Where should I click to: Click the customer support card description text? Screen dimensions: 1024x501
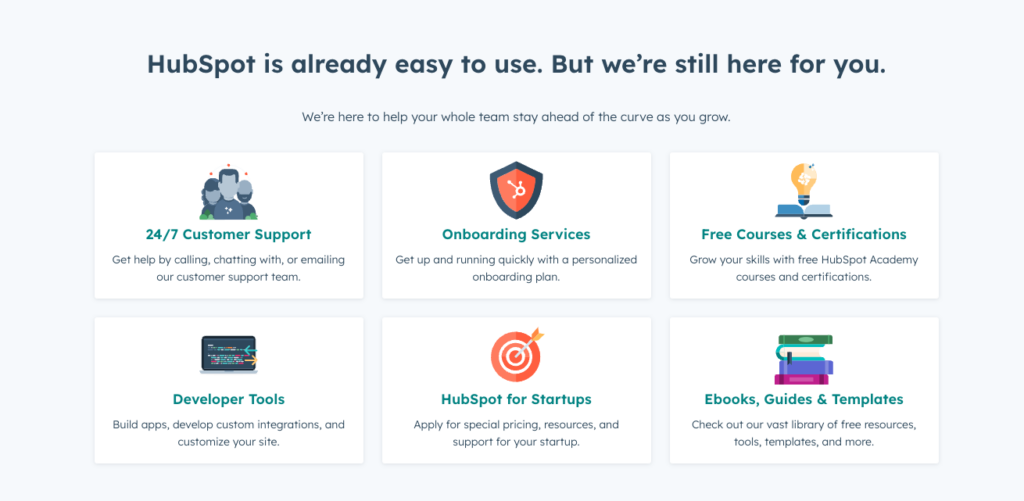tap(229, 268)
